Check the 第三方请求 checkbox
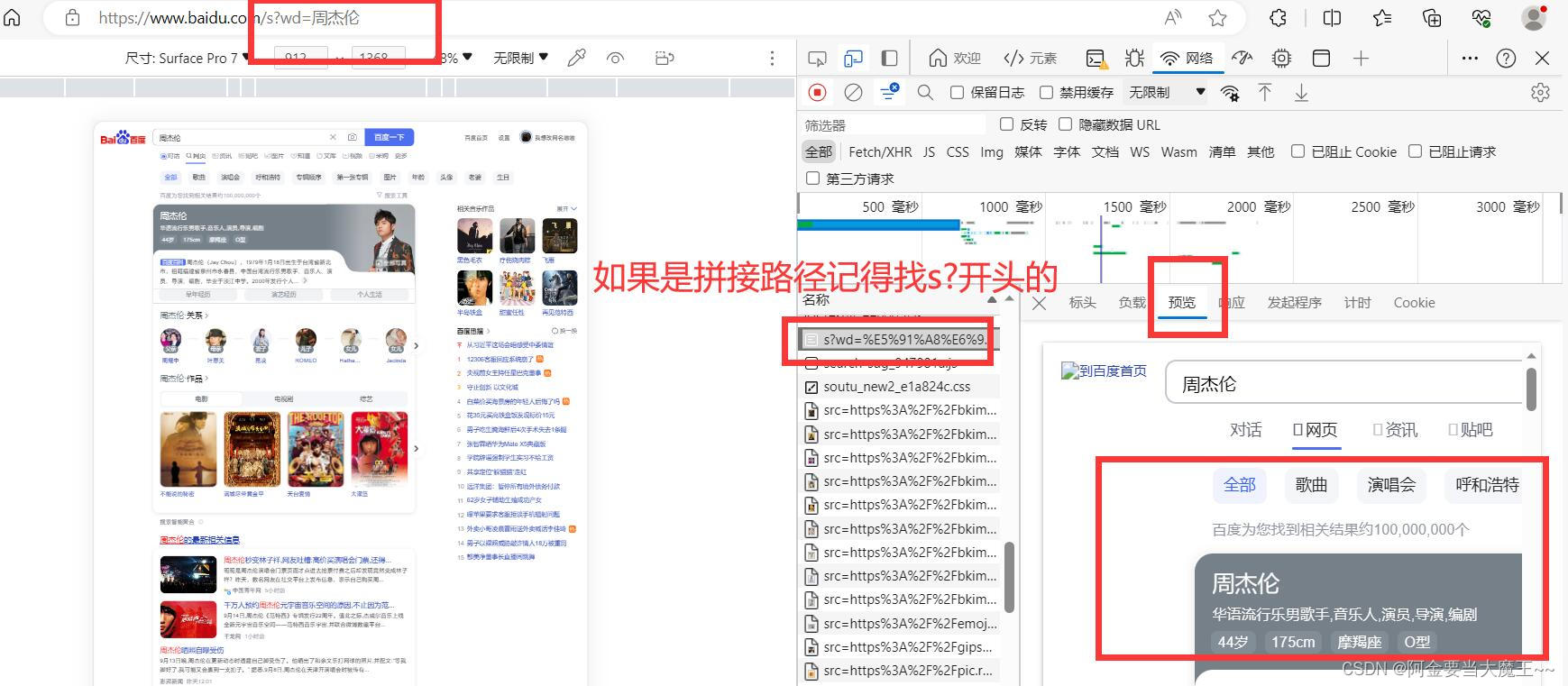 (812, 178)
